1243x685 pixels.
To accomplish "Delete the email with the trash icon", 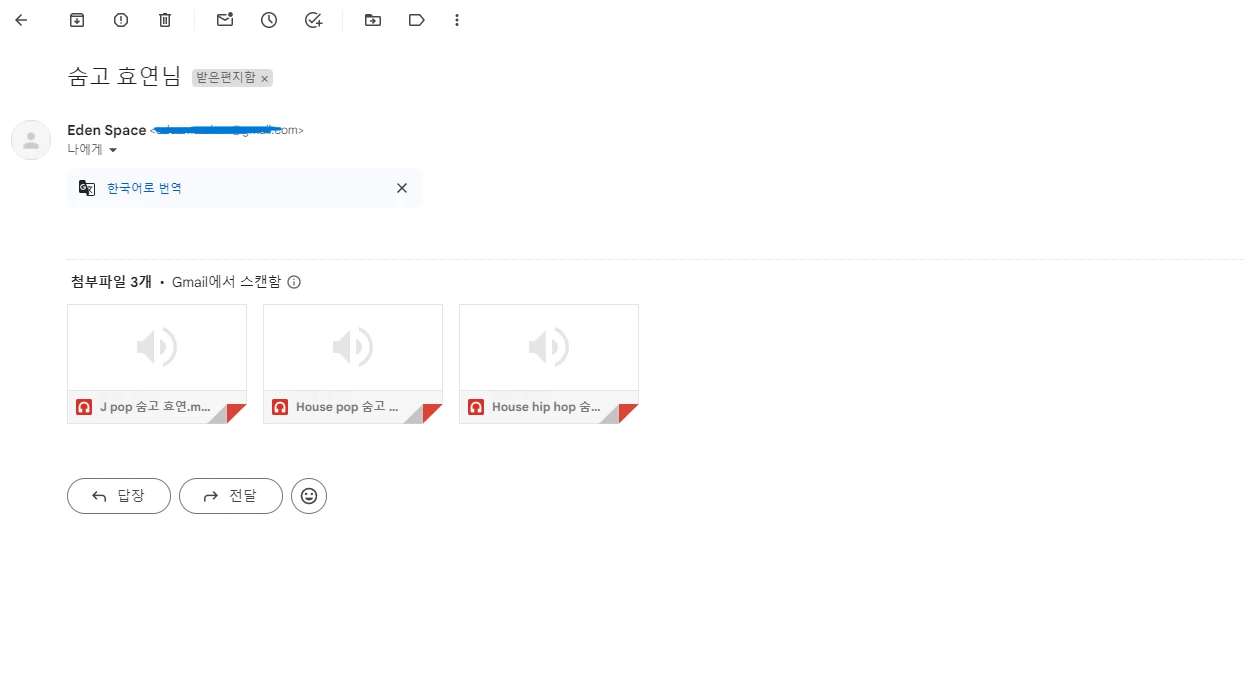I will pyautogui.click(x=165, y=20).
